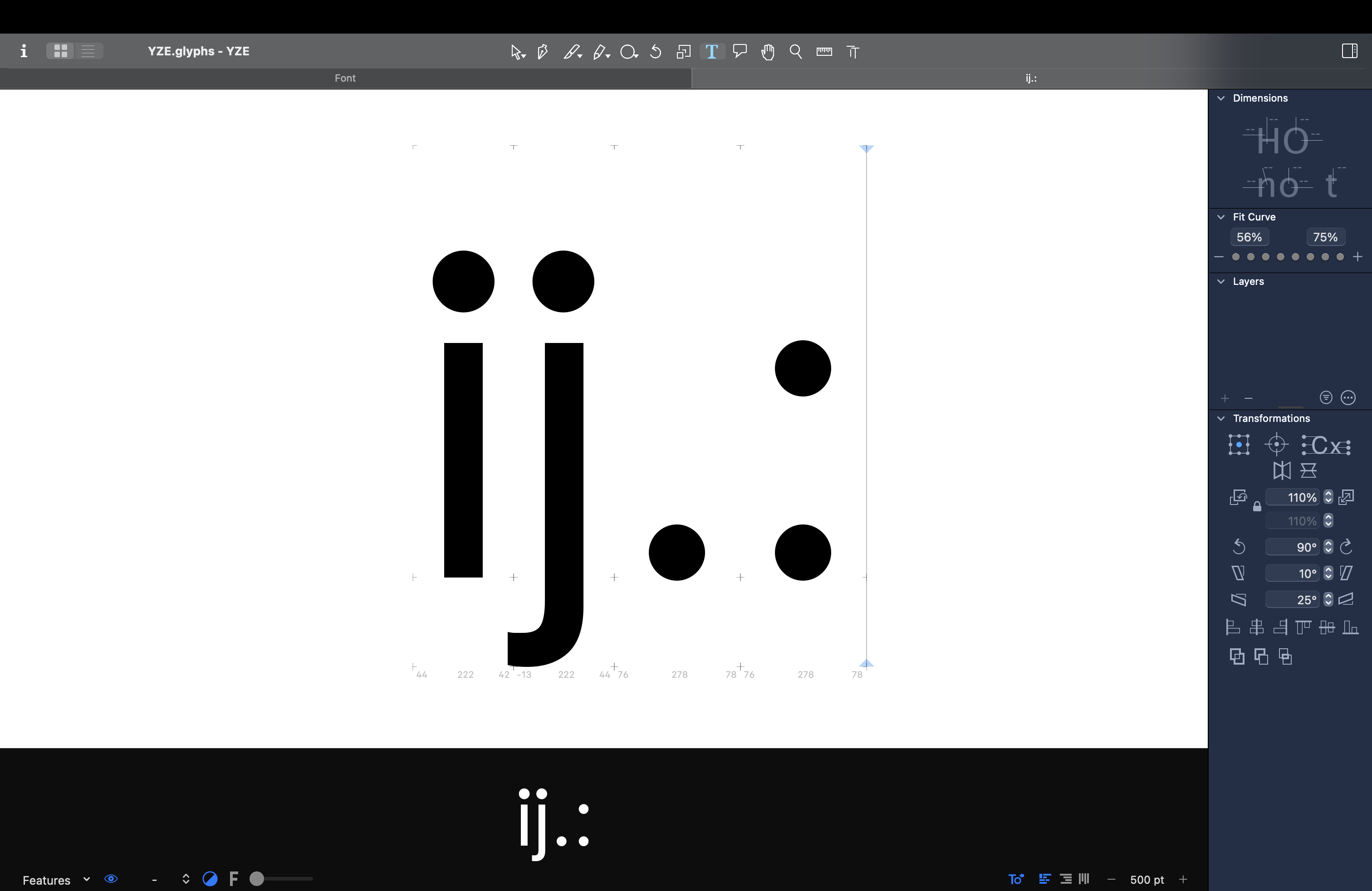Image resolution: width=1372 pixels, height=891 pixels.
Task: Select the Zoom tool
Action: pos(795,52)
